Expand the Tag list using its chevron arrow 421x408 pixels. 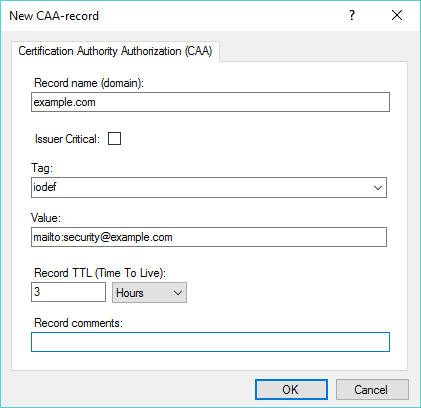[x=378, y=188]
